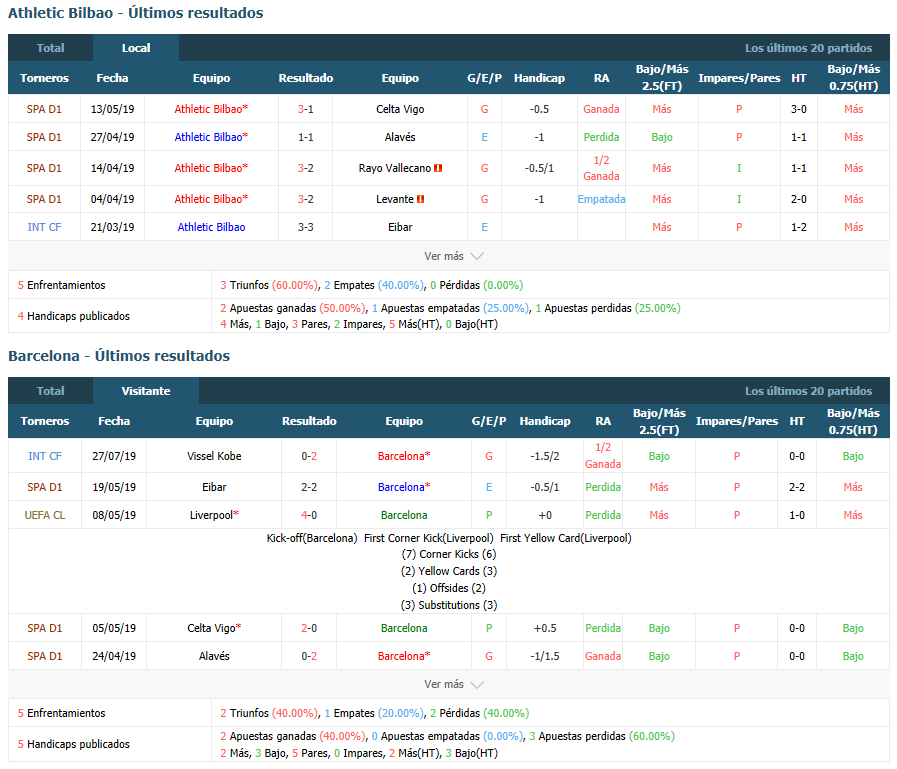Screen dimensions: 897x769
Task: Open UEFA CL tournament link
Action: pos(45,515)
